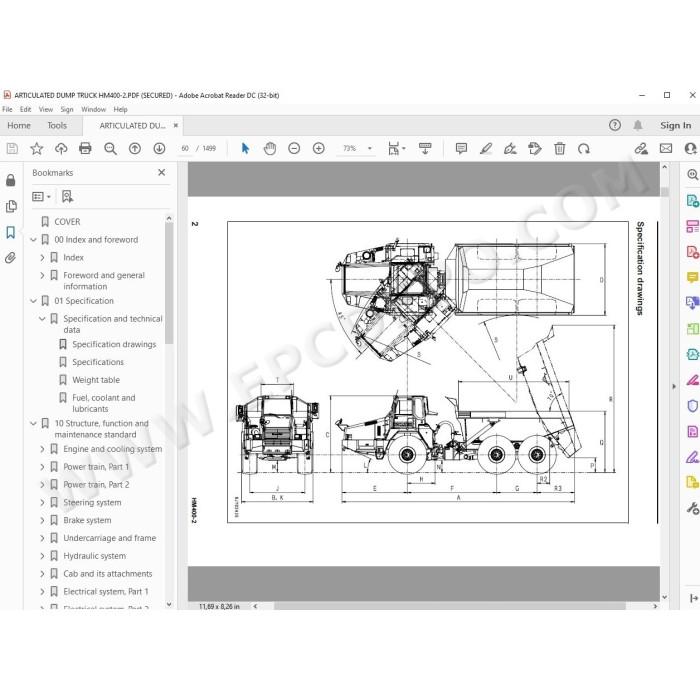Choose the selection arrow tool
This screenshot has width=700, height=700.
pos(245,148)
